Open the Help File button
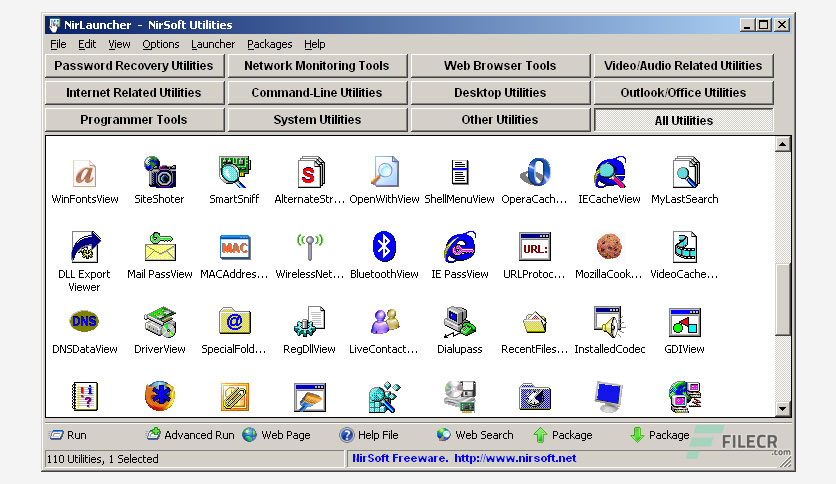 pyautogui.click(x=369, y=435)
